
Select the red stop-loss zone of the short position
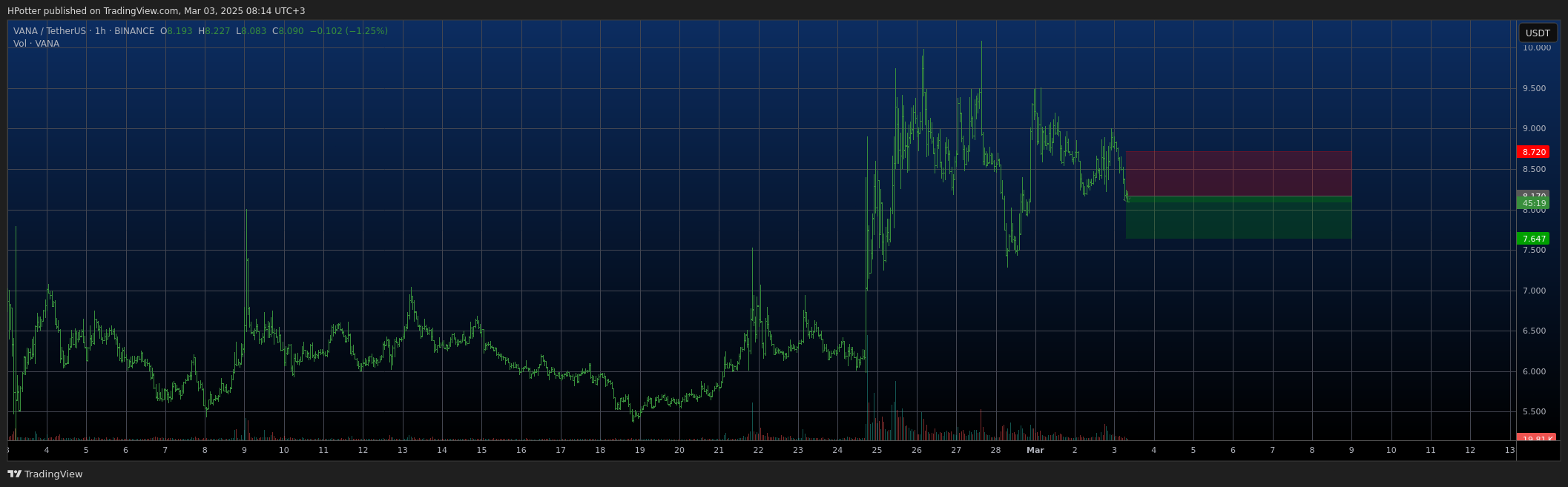point(1238,173)
